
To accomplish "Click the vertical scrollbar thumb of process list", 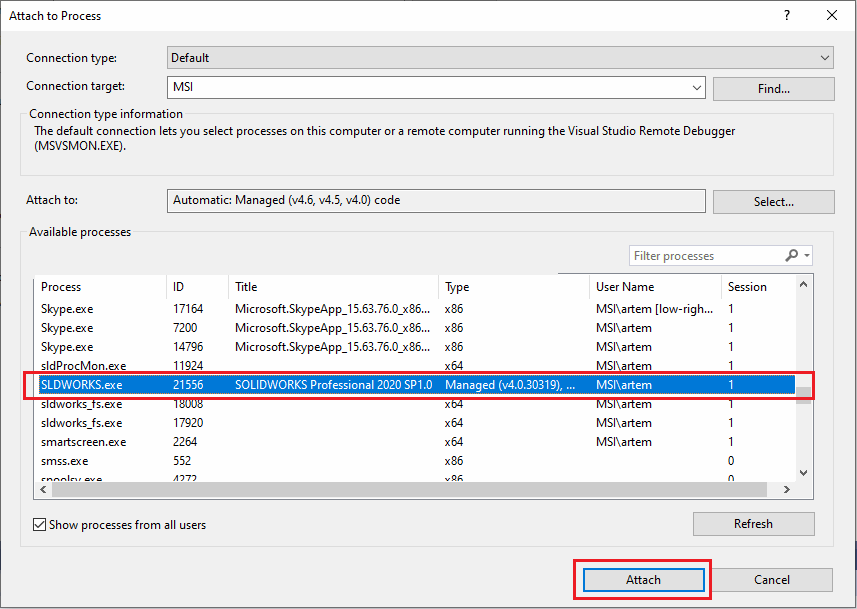I will point(803,396).
